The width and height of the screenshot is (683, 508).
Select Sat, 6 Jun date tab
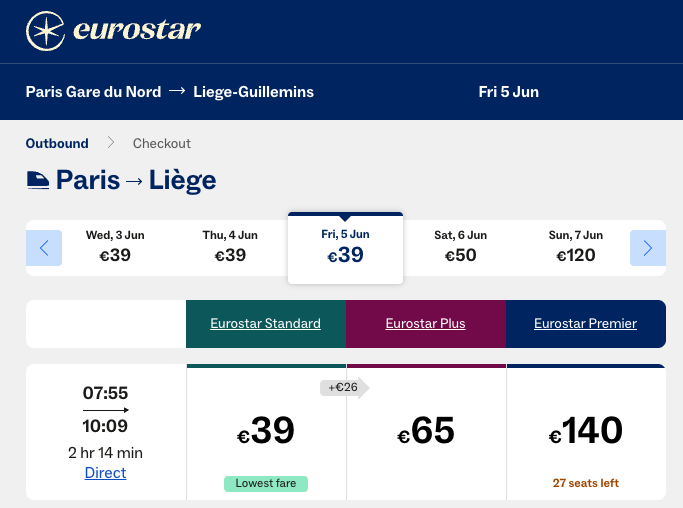[x=460, y=247]
